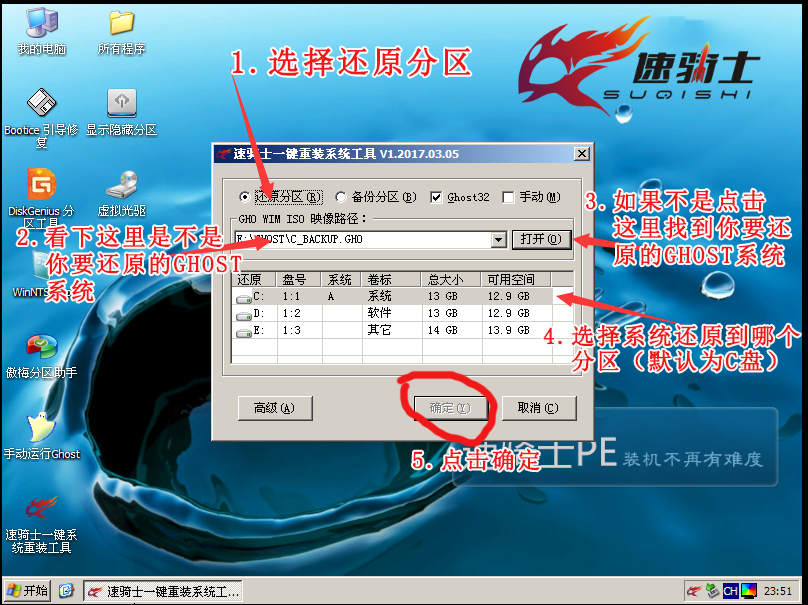
Task: Enable the 手动(M) checkbox
Action: [508, 197]
